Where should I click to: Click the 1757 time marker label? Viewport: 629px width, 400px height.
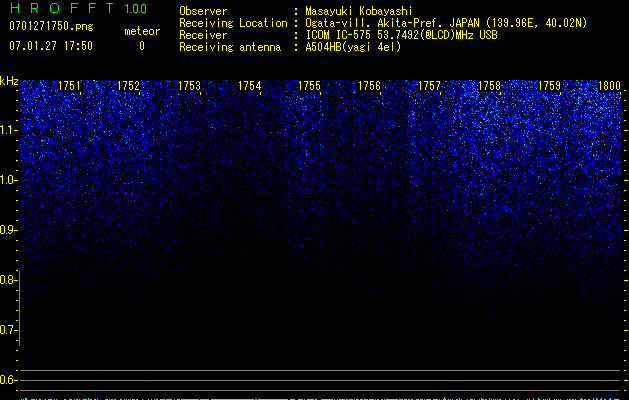pos(429,86)
